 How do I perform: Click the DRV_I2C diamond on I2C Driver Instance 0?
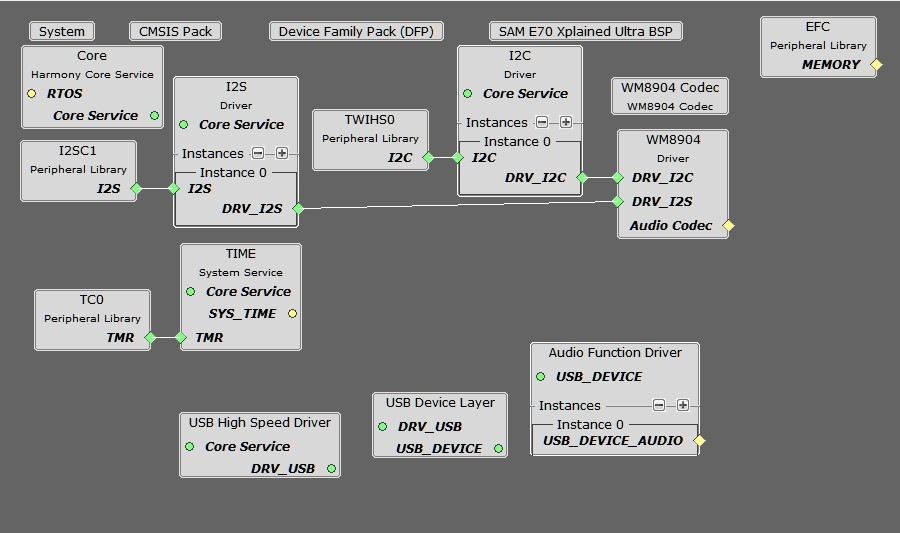(582, 177)
